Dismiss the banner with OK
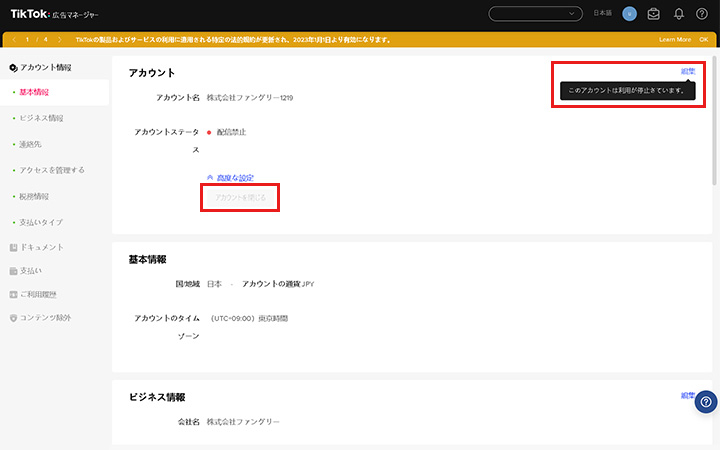720x450 pixels. coord(703,39)
